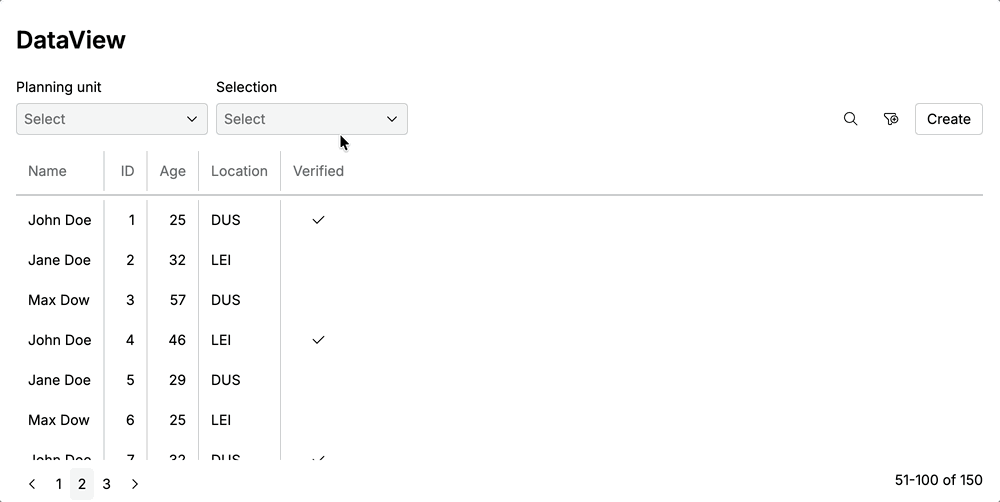Go to next page arrow
This screenshot has width=1000, height=502.
coord(135,484)
